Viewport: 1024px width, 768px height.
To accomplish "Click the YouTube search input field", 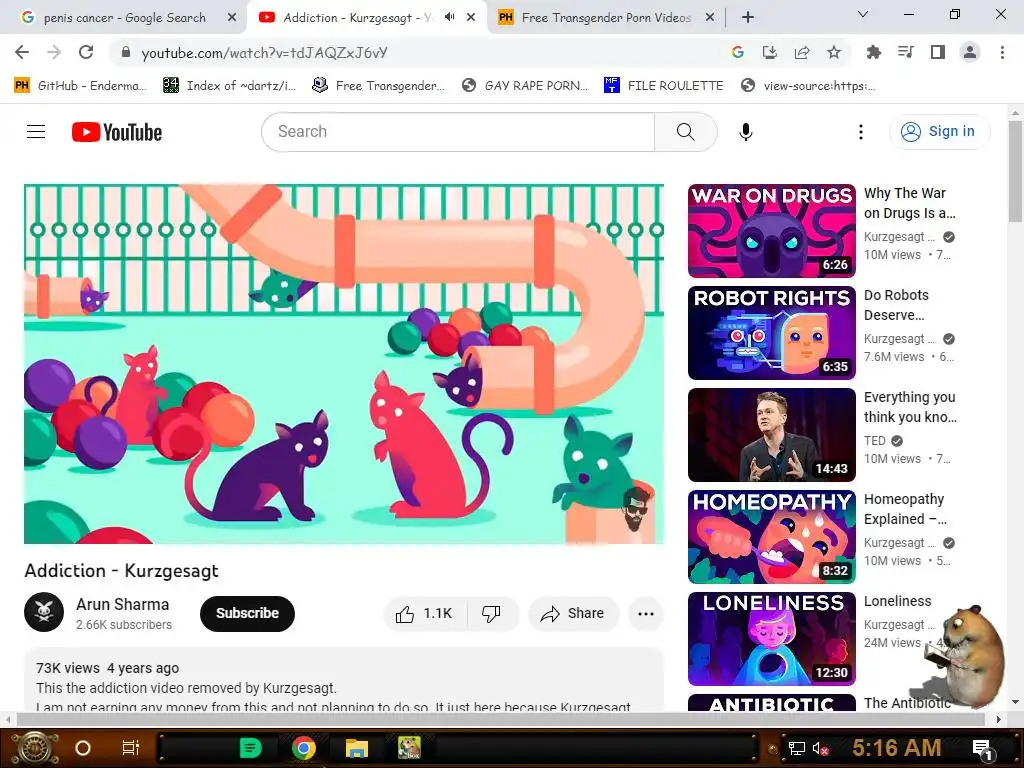I will coord(458,132).
